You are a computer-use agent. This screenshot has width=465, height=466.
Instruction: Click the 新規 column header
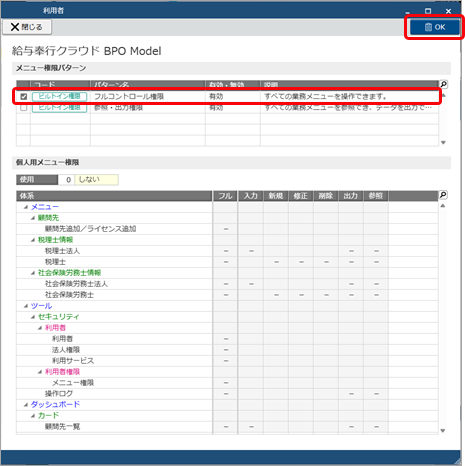point(276,196)
